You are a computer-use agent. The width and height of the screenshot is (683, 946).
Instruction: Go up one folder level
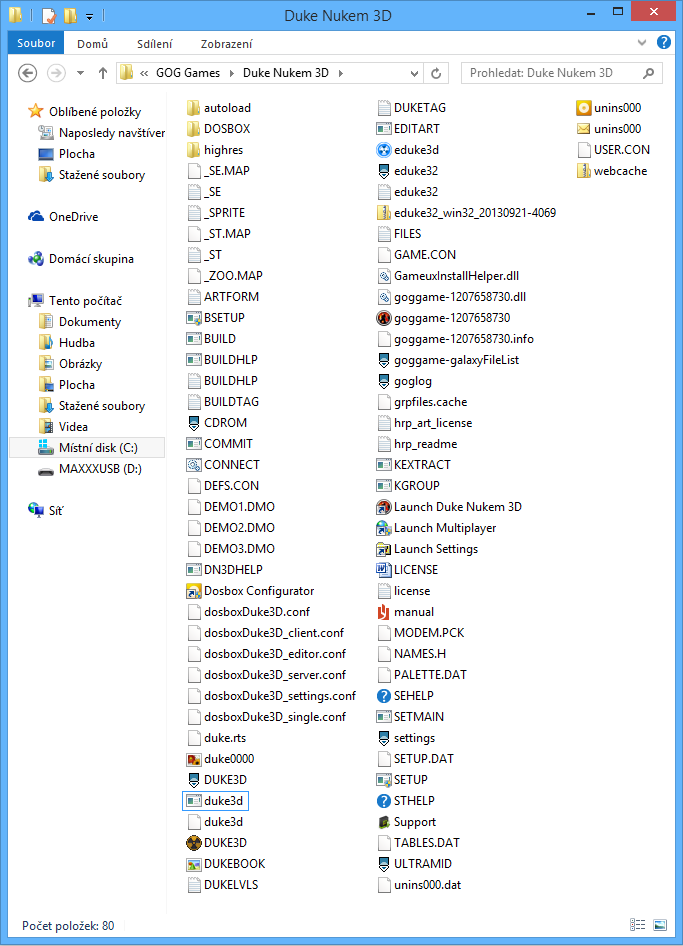[103, 74]
